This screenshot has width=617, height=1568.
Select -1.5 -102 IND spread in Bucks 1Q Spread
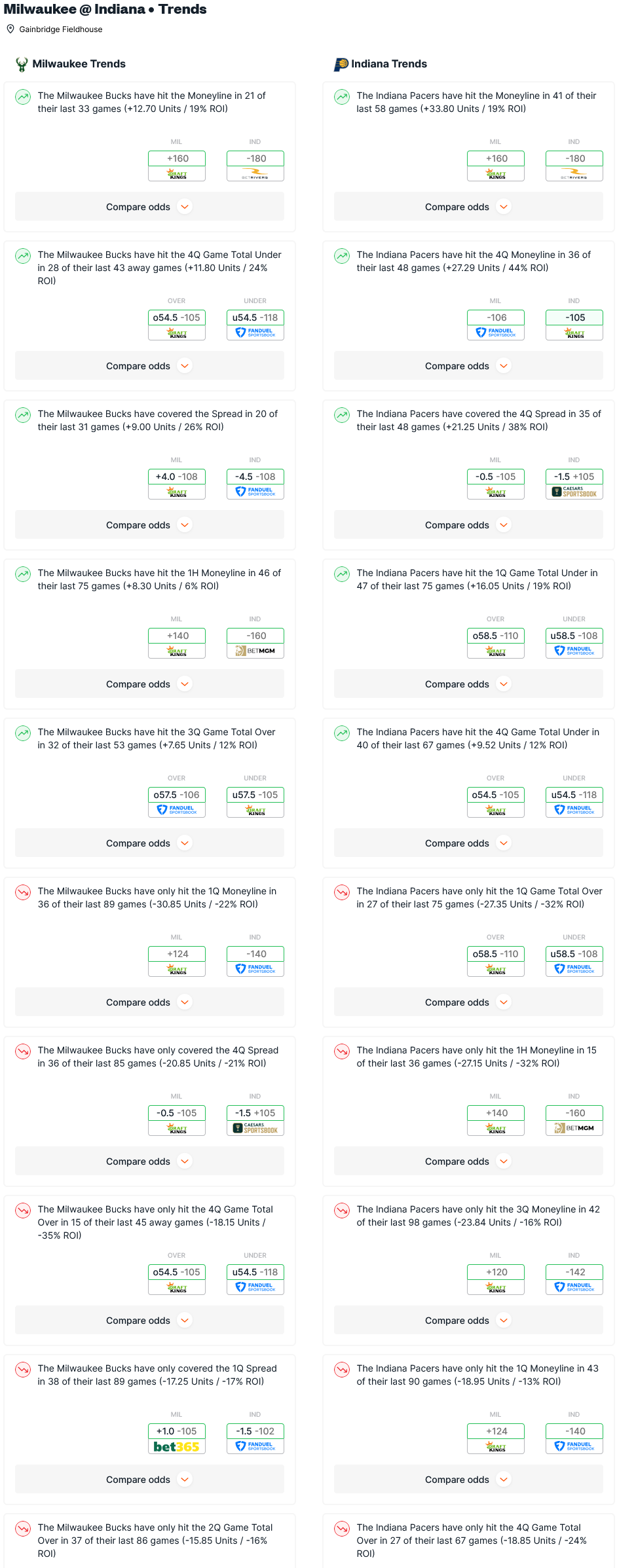255,1431
